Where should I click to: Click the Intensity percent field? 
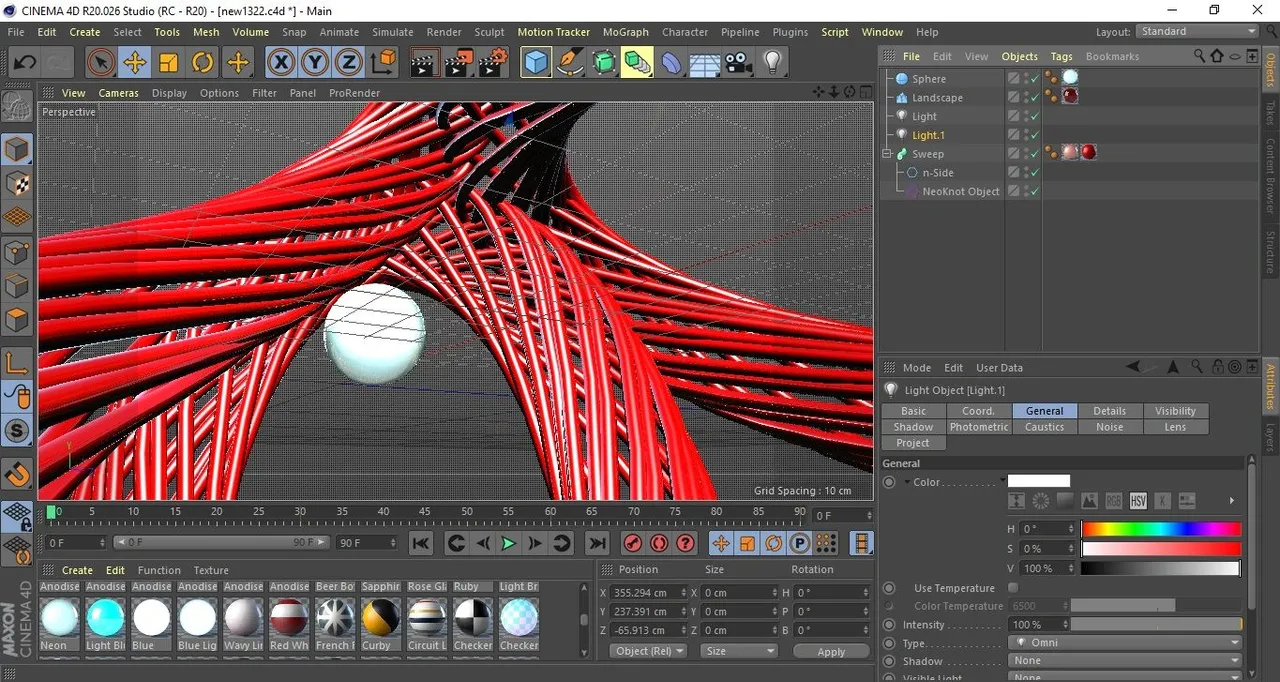coord(1040,624)
